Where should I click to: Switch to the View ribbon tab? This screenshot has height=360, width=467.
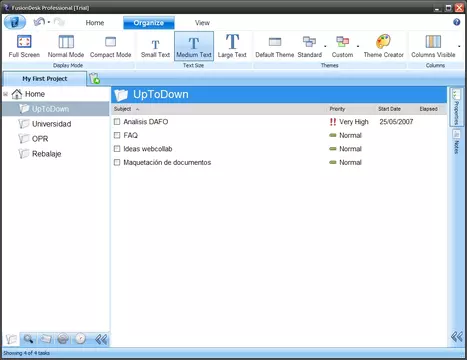tap(202, 23)
